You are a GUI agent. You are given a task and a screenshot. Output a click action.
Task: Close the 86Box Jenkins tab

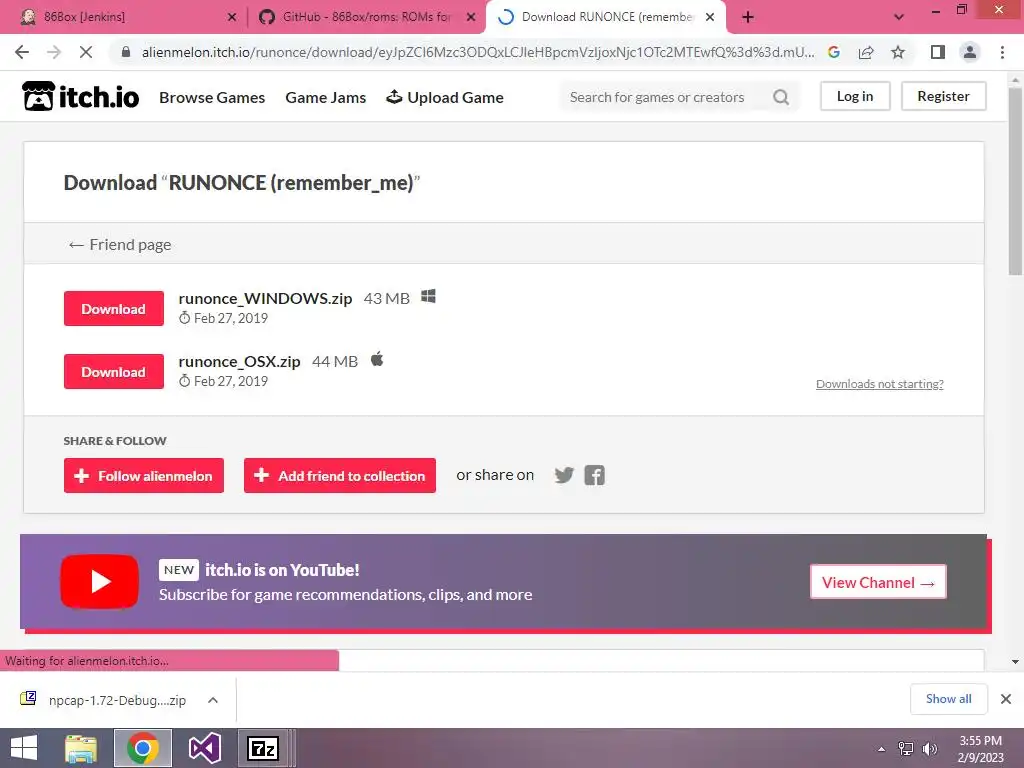[x=232, y=17]
